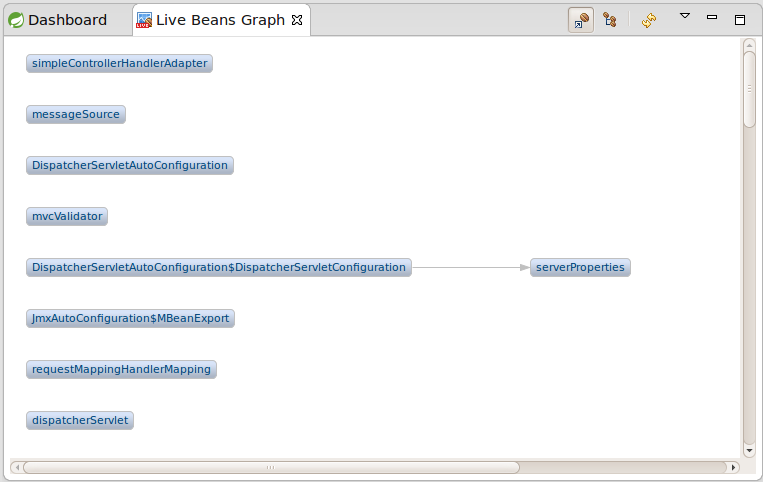Click the vertical scrollbar down arrow
The height and width of the screenshot is (482, 763).
point(749,450)
